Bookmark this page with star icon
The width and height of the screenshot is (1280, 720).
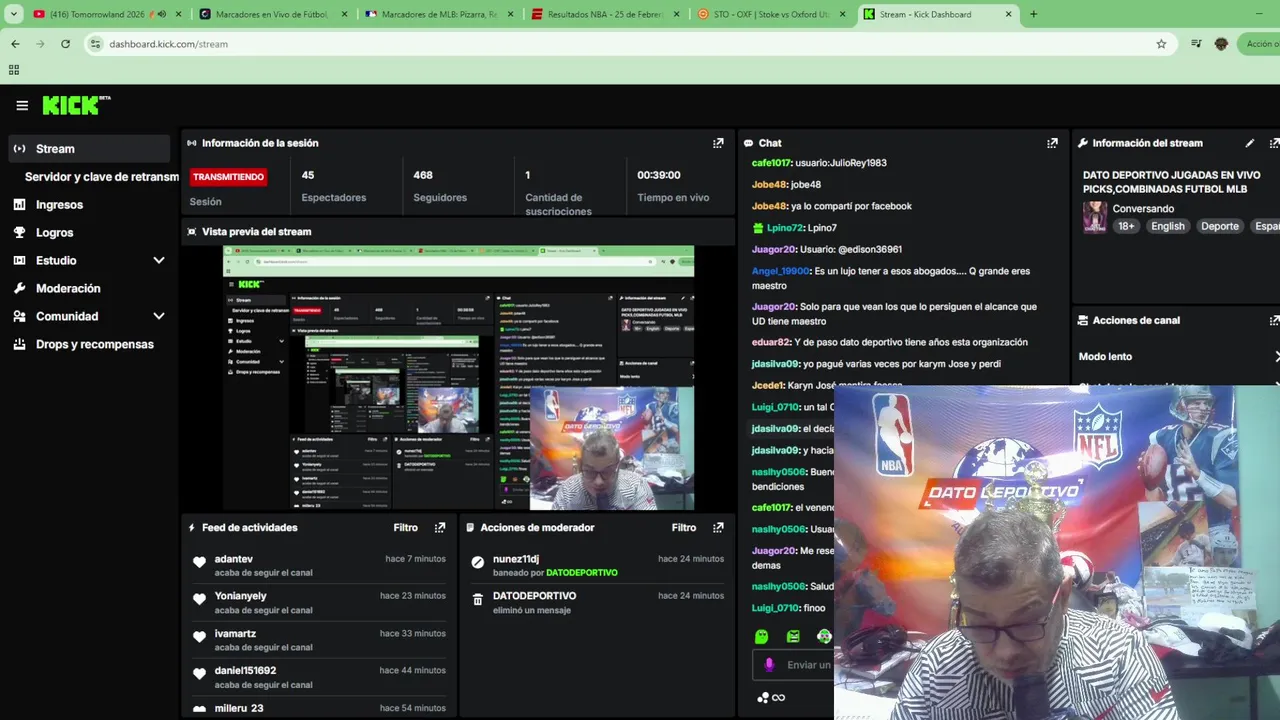(x=1161, y=44)
